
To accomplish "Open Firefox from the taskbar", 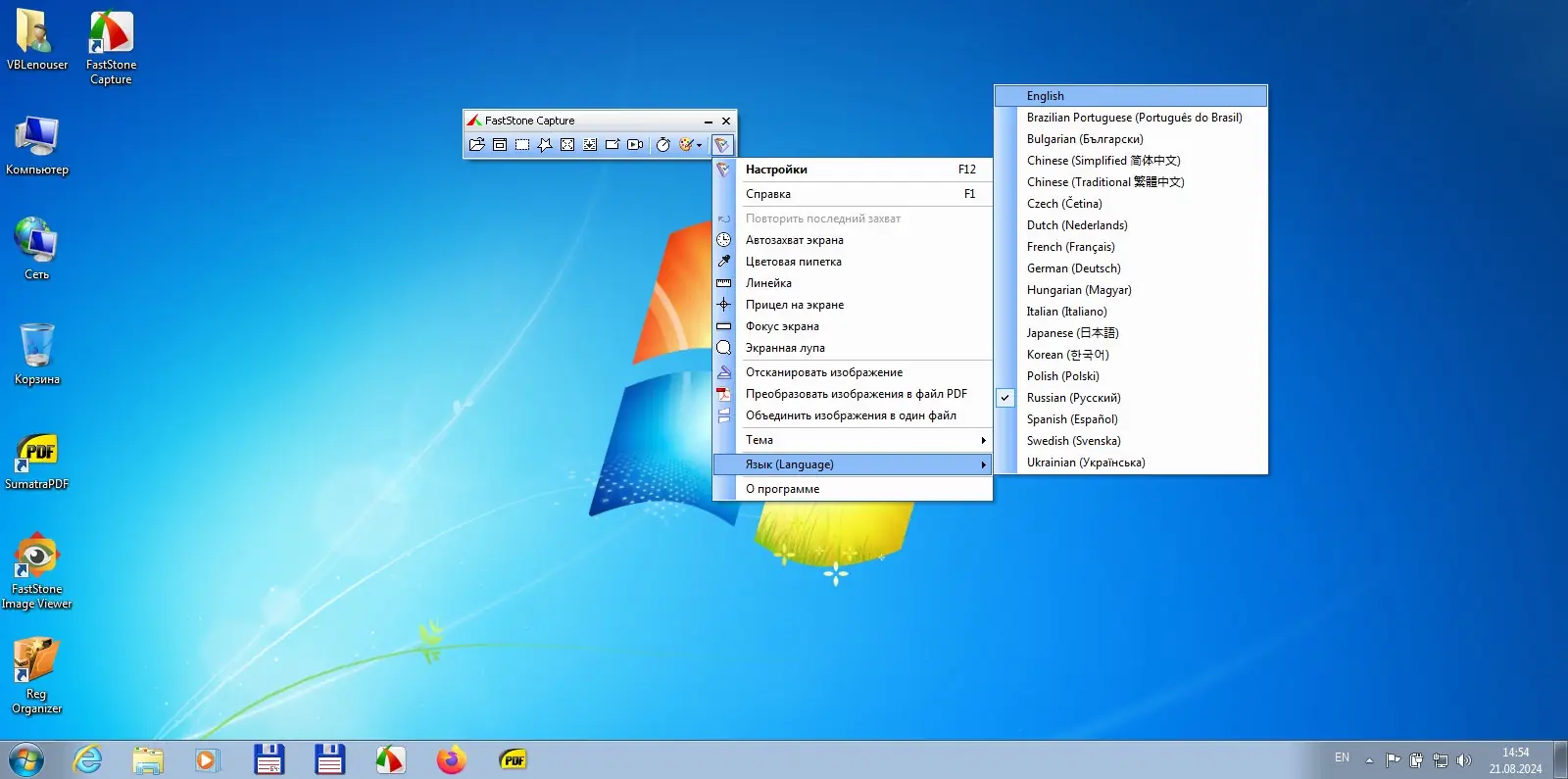I will point(452,759).
